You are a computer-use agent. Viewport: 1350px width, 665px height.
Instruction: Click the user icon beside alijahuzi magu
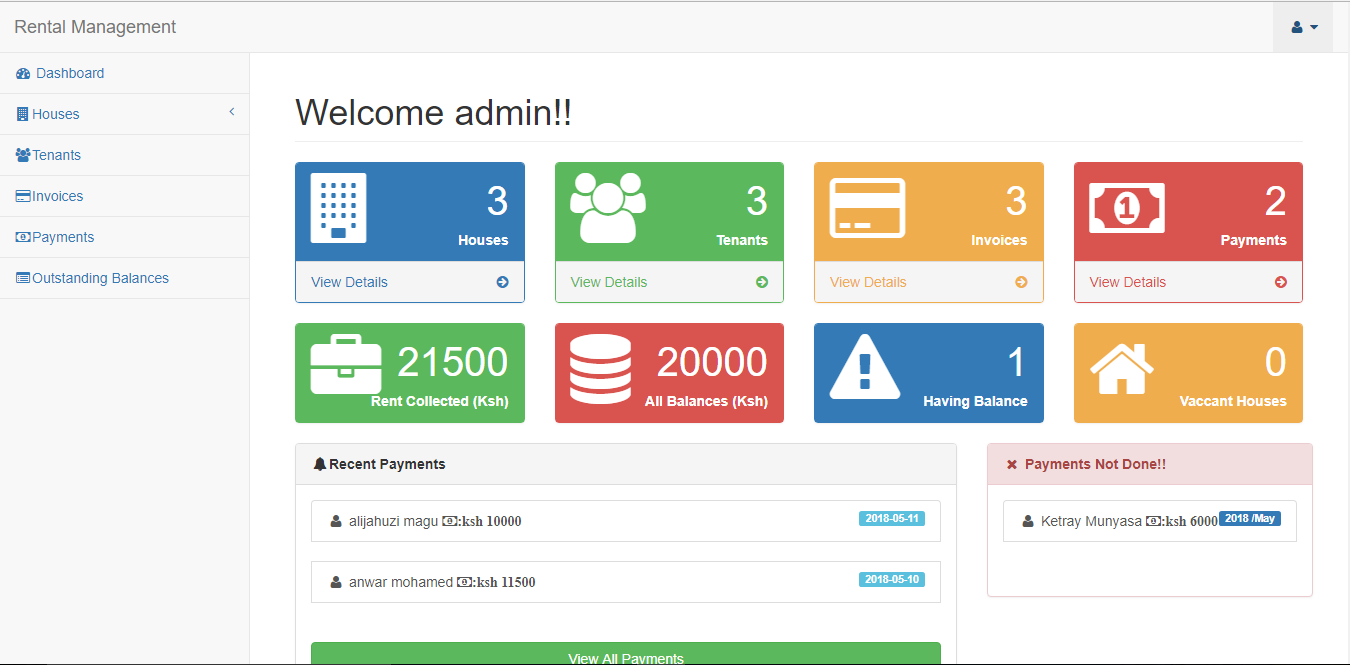(336, 521)
